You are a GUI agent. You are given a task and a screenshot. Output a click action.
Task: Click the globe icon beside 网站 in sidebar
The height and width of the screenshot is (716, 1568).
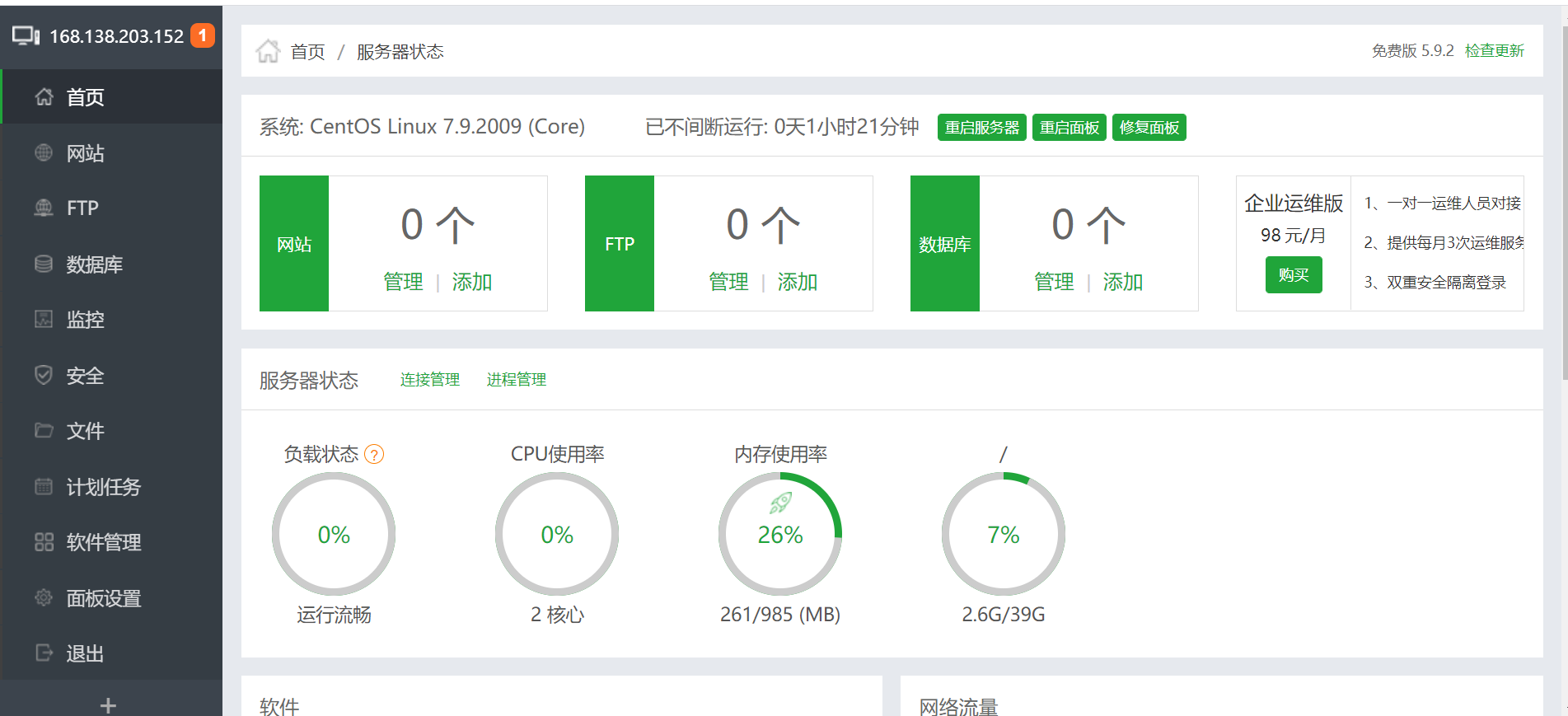(44, 152)
